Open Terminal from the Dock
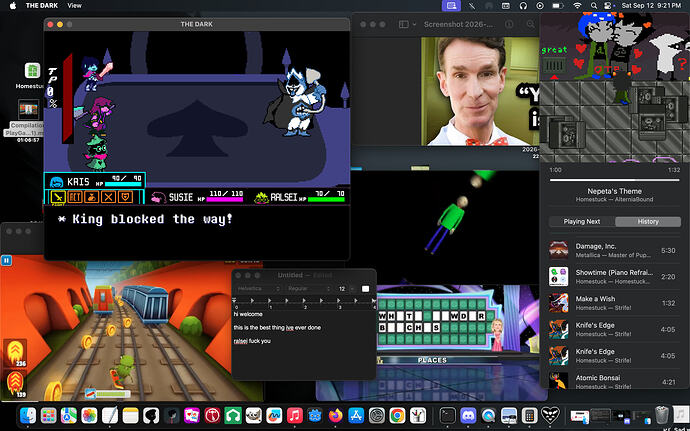The height and width of the screenshot is (431, 690). click(448, 415)
